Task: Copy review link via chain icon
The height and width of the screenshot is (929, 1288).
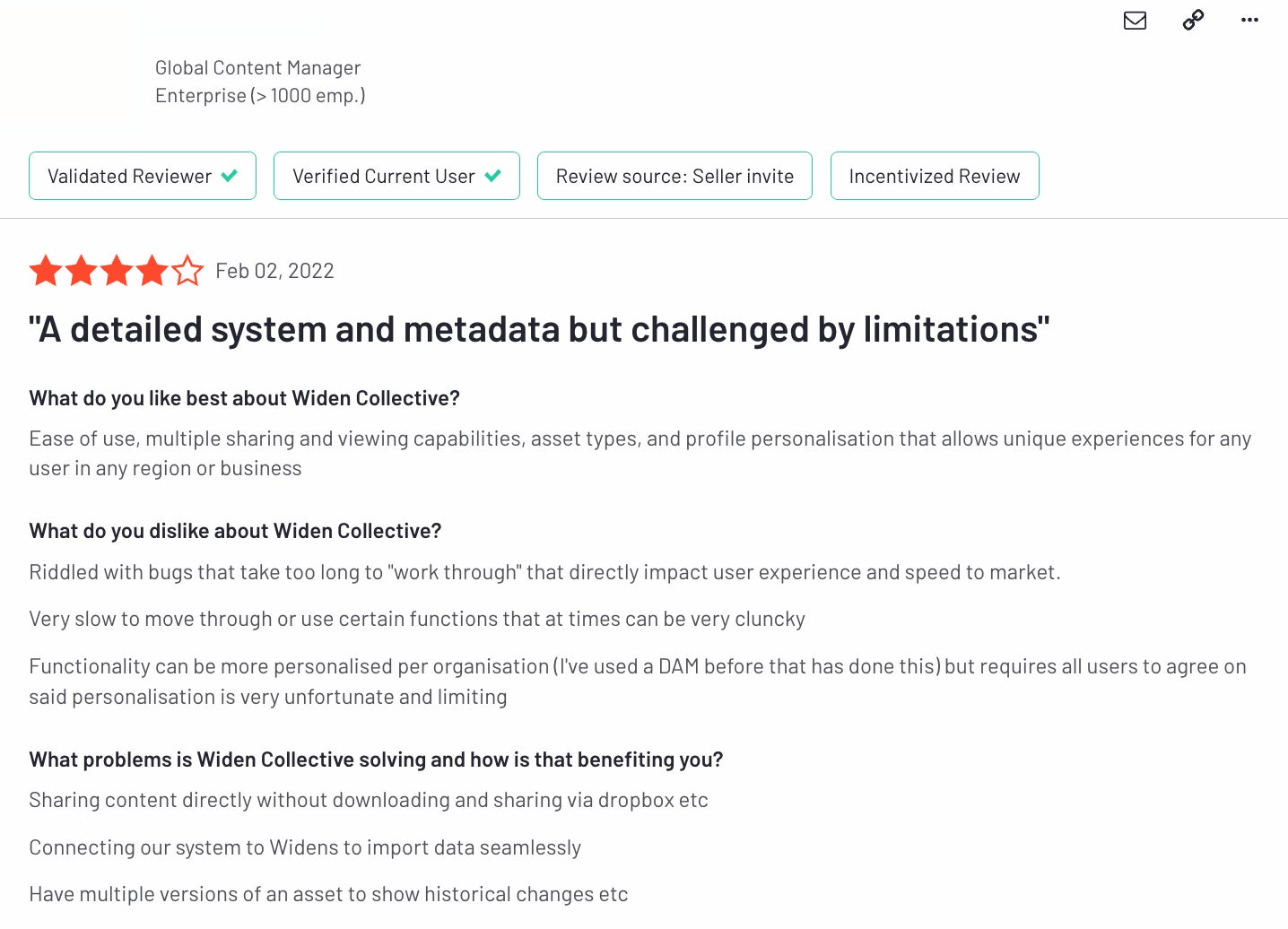Action: [x=1193, y=20]
